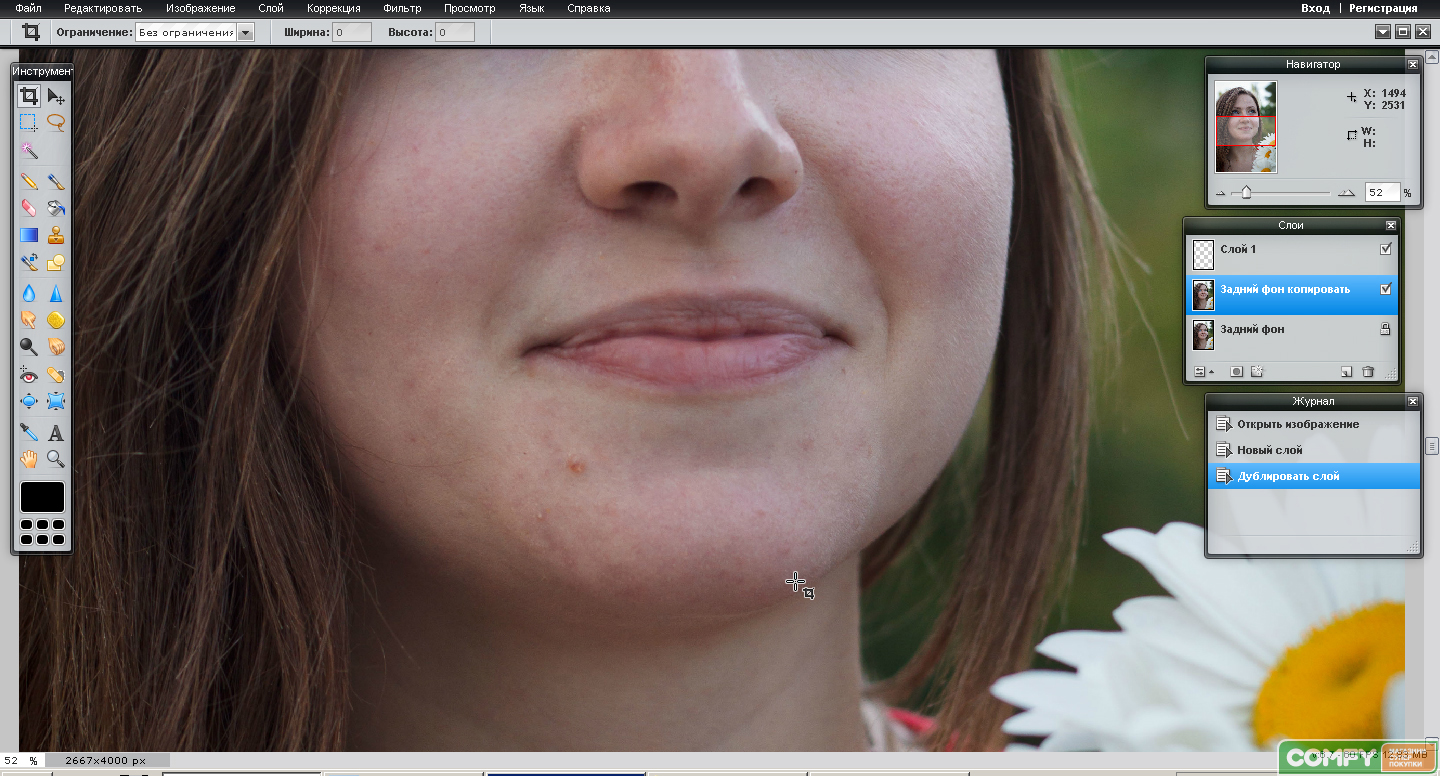Select the Color Replace tool
Viewport: 1440px width, 776px height.
[29, 263]
